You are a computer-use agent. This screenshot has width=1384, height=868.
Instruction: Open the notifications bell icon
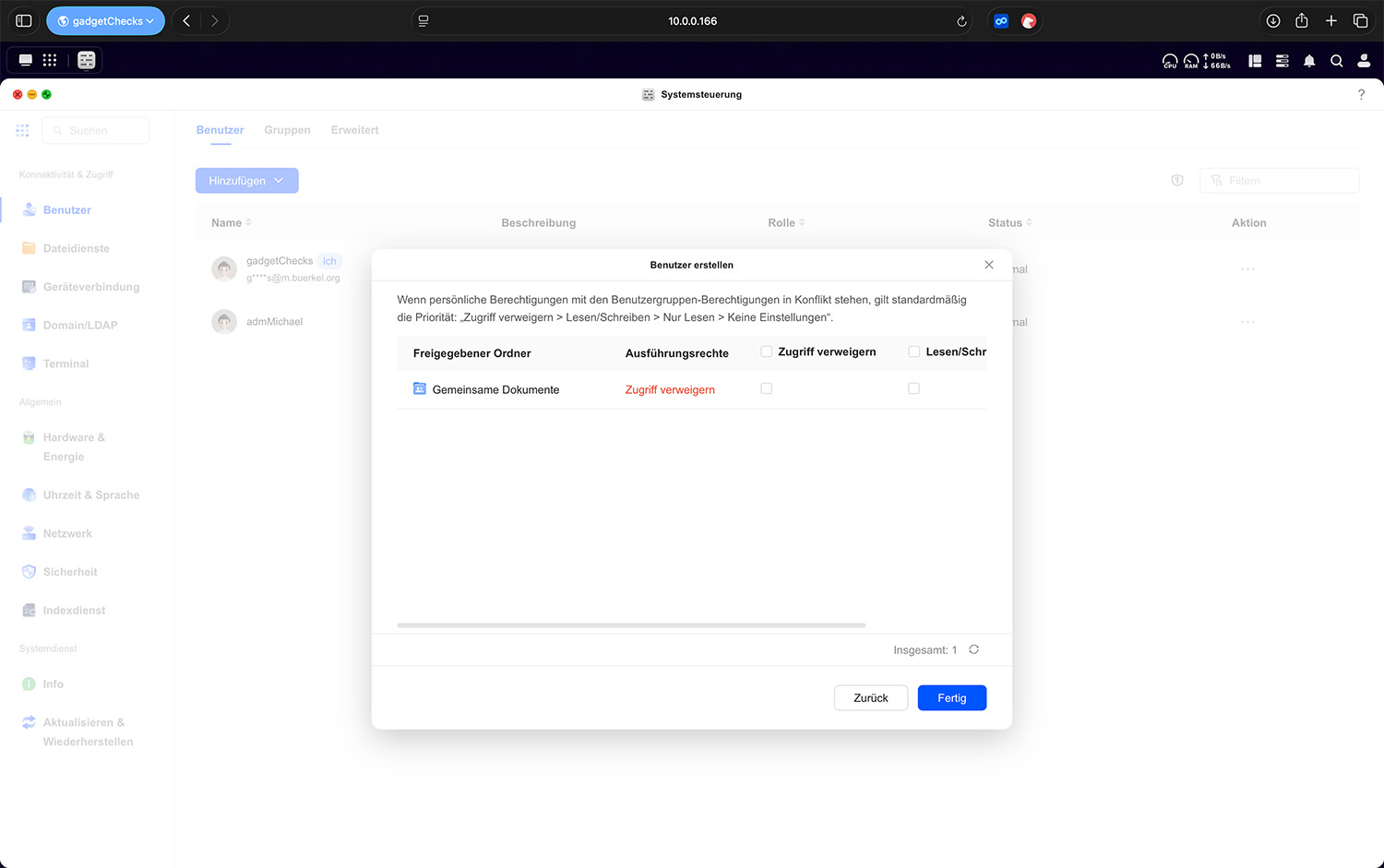[1308, 61]
